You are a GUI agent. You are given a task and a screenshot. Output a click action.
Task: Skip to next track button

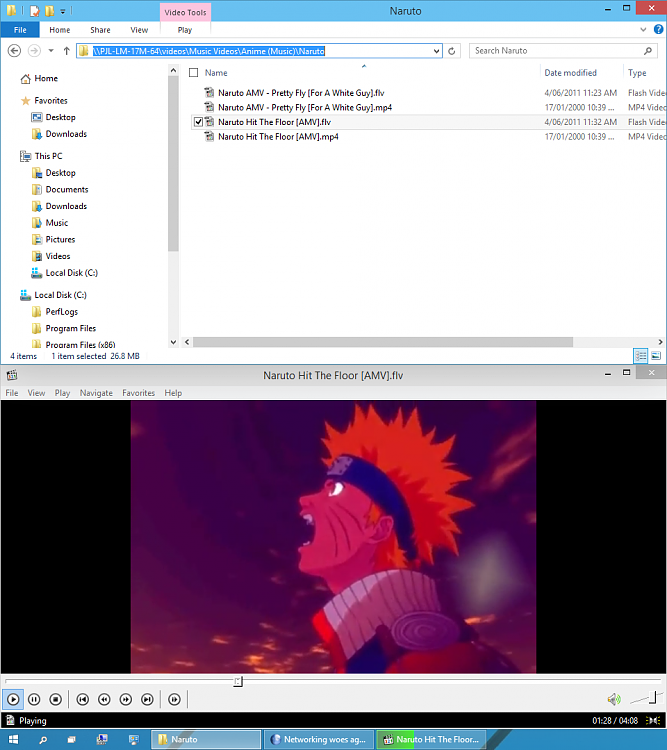[x=147, y=699]
